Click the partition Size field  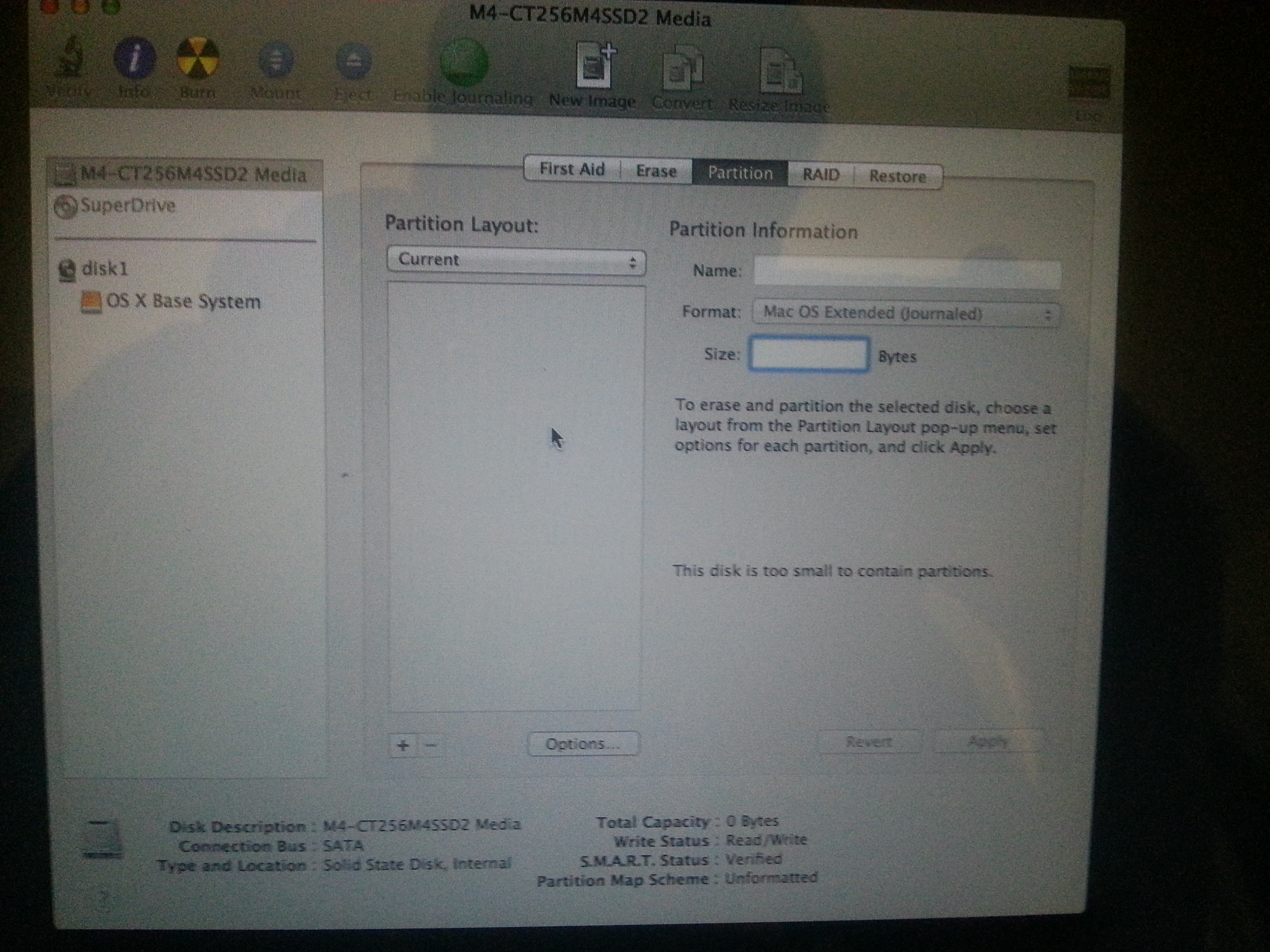point(809,355)
